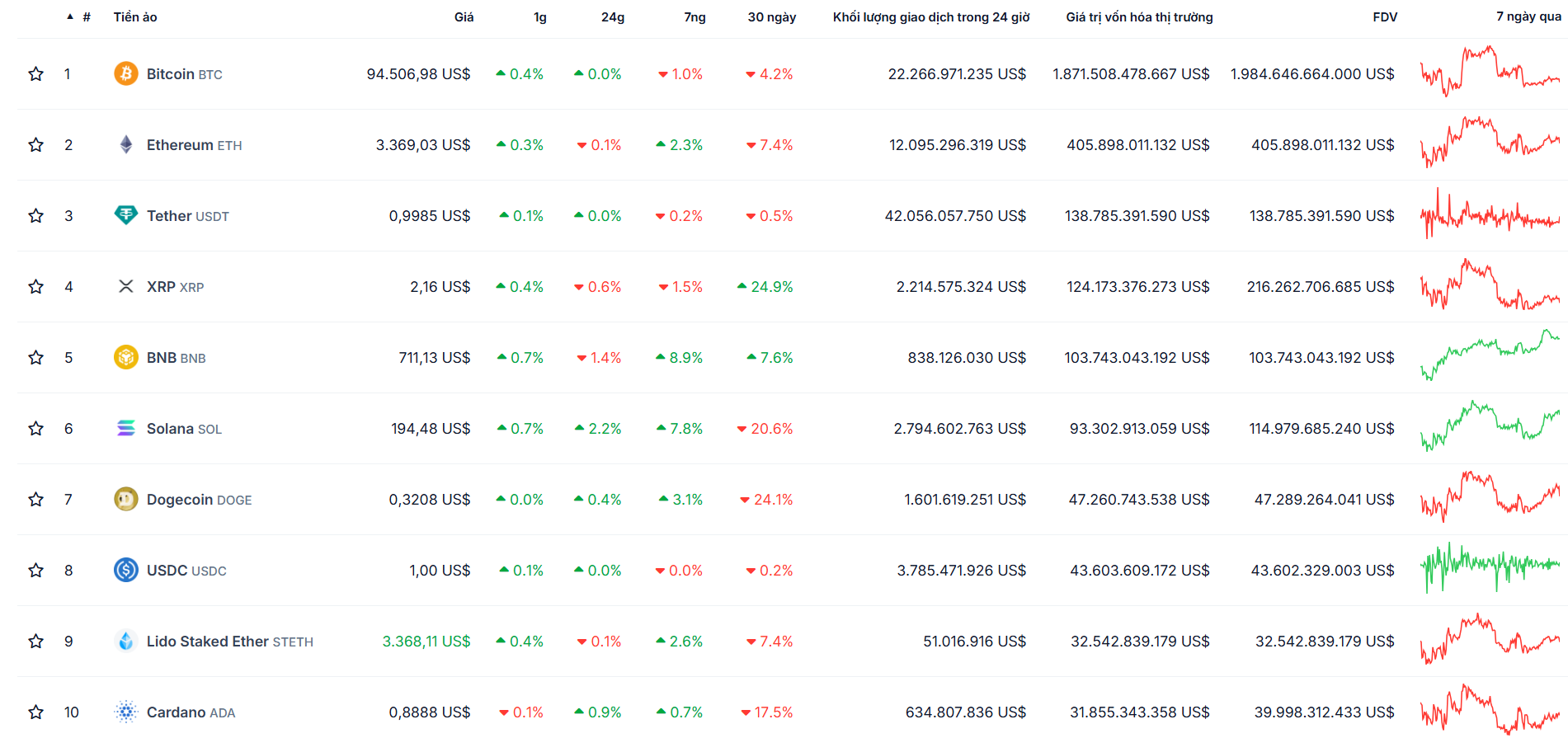Toggle the BNB favorite star
The width and height of the screenshot is (1568, 738).
pos(35,358)
